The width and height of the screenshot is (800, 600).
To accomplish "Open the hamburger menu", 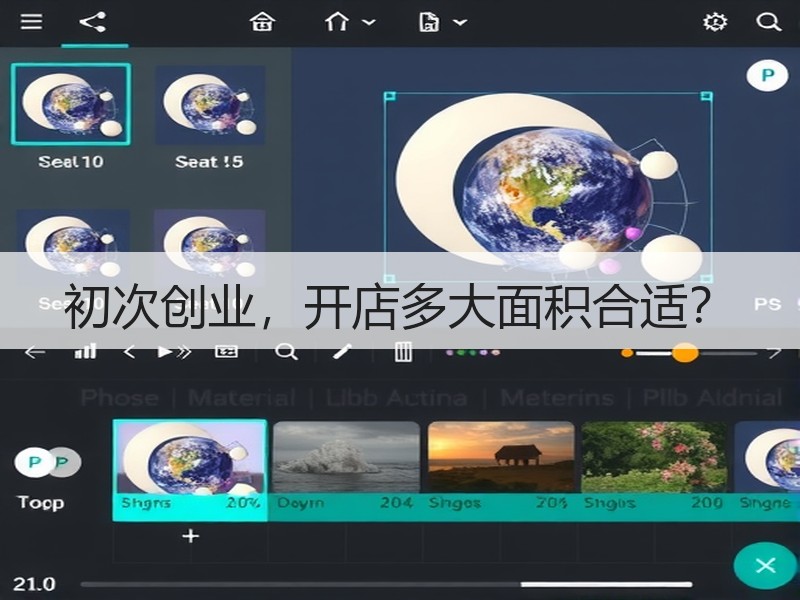I will click(x=31, y=22).
